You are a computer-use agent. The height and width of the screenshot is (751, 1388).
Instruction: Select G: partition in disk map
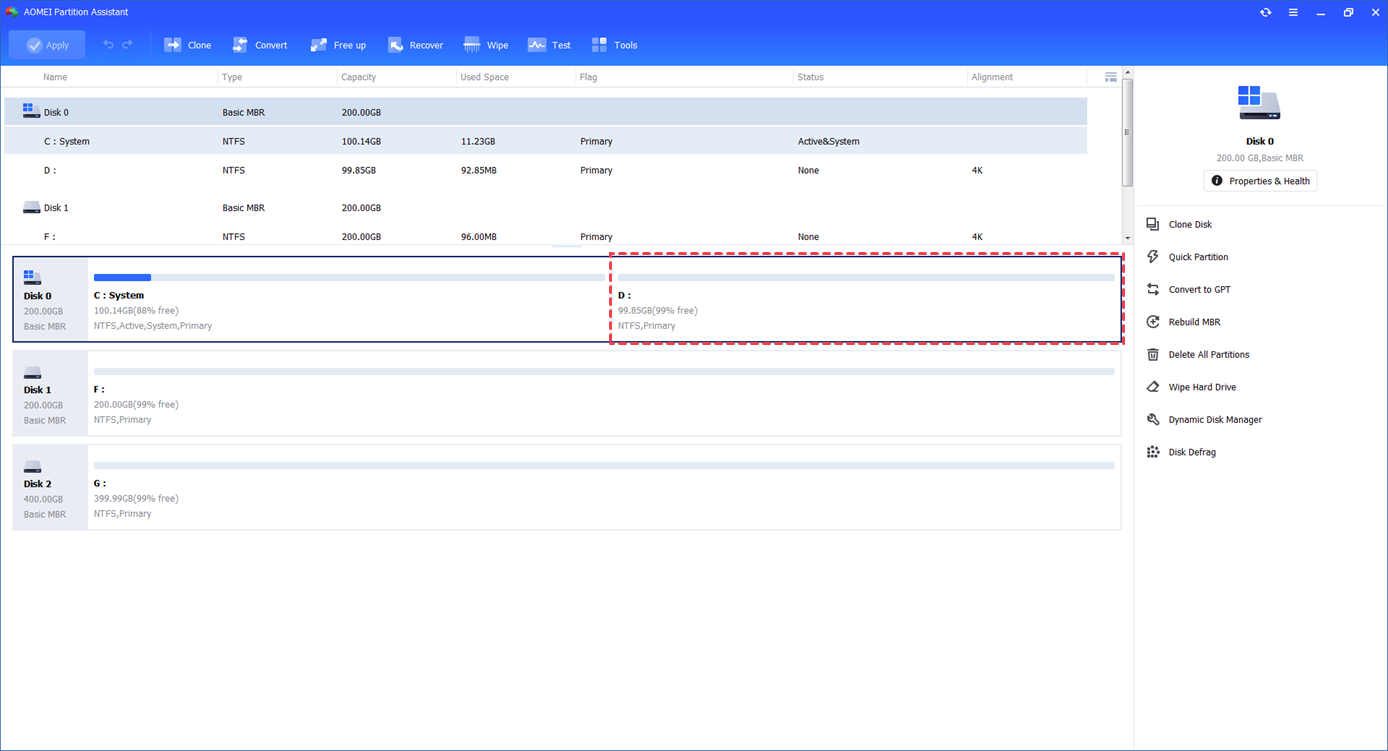point(604,487)
